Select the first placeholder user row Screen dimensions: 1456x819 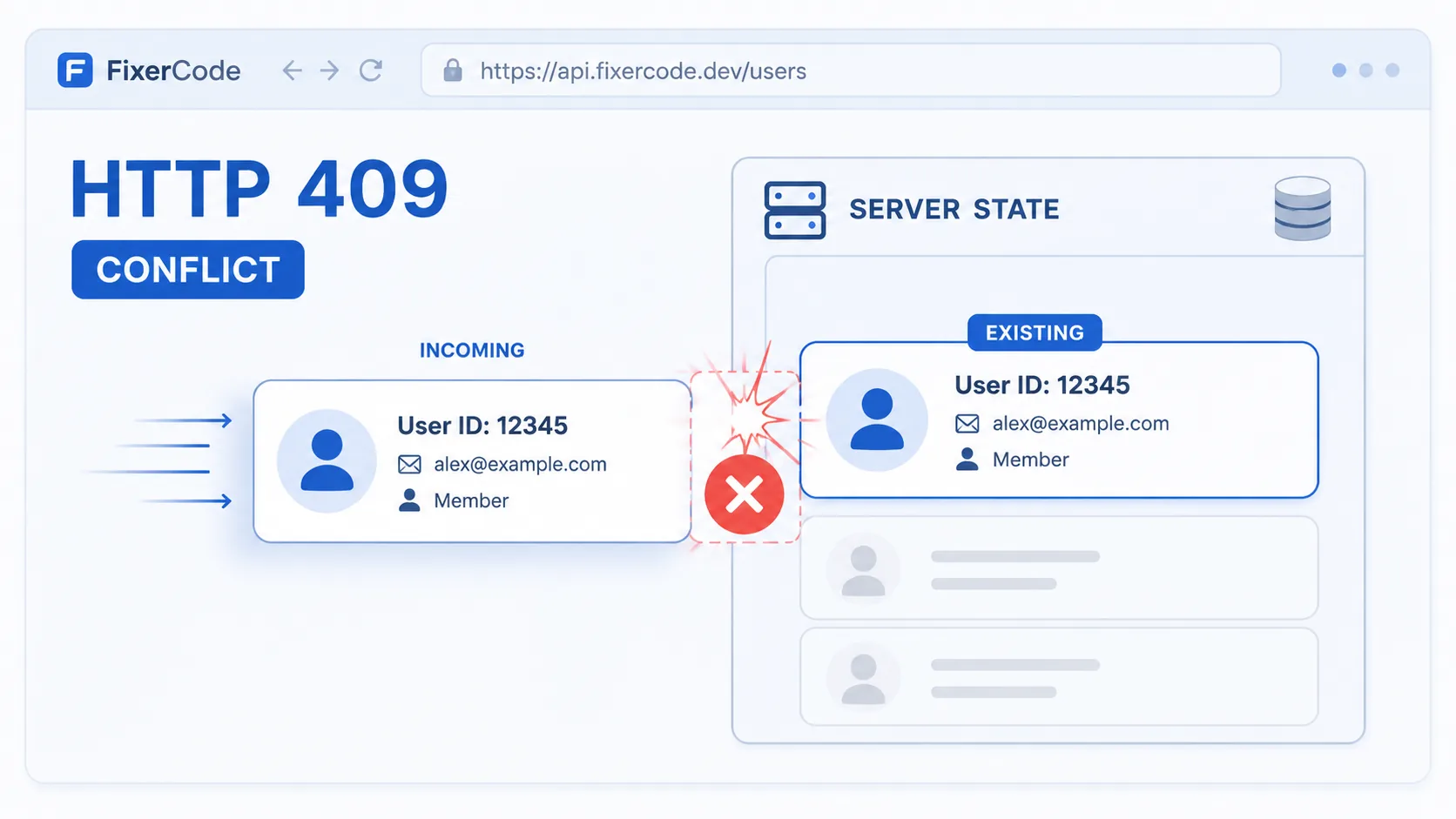1059,568
